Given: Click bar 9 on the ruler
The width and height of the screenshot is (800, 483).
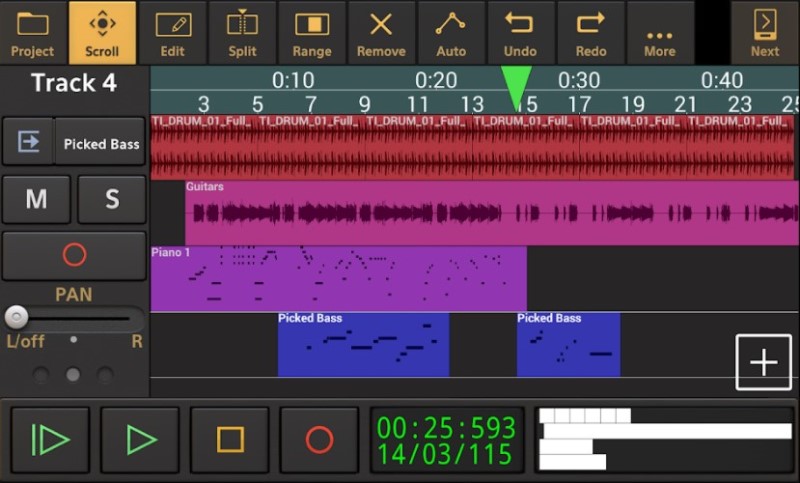Looking at the screenshot, I should tap(364, 104).
